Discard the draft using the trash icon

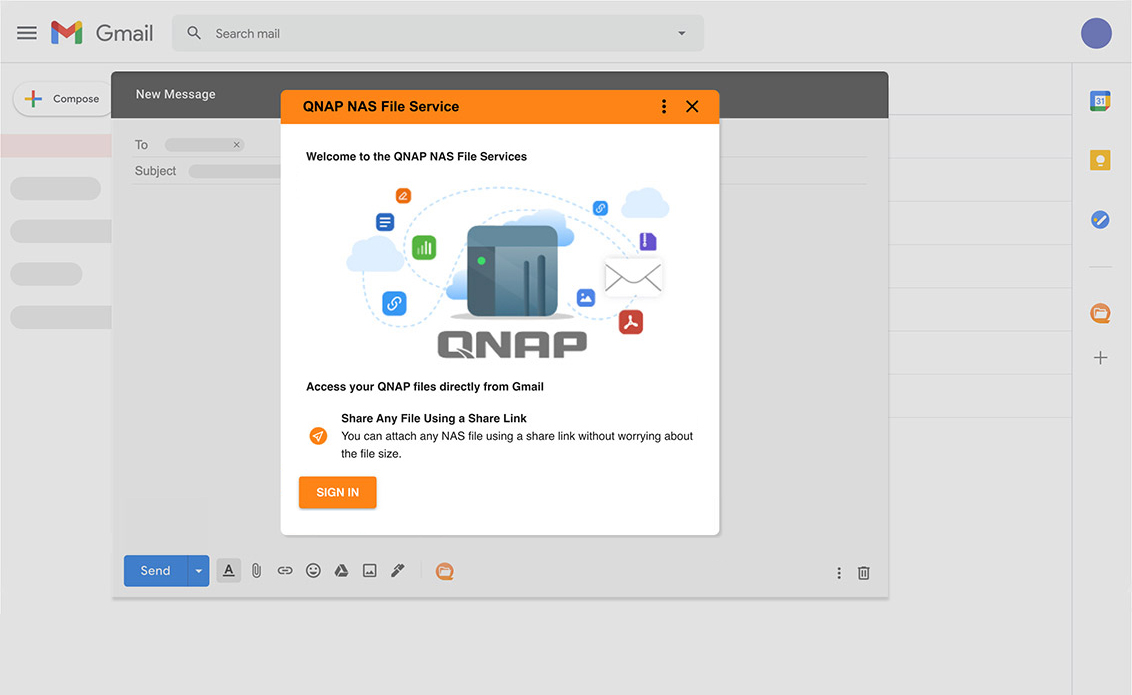click(x=863, y=572)
